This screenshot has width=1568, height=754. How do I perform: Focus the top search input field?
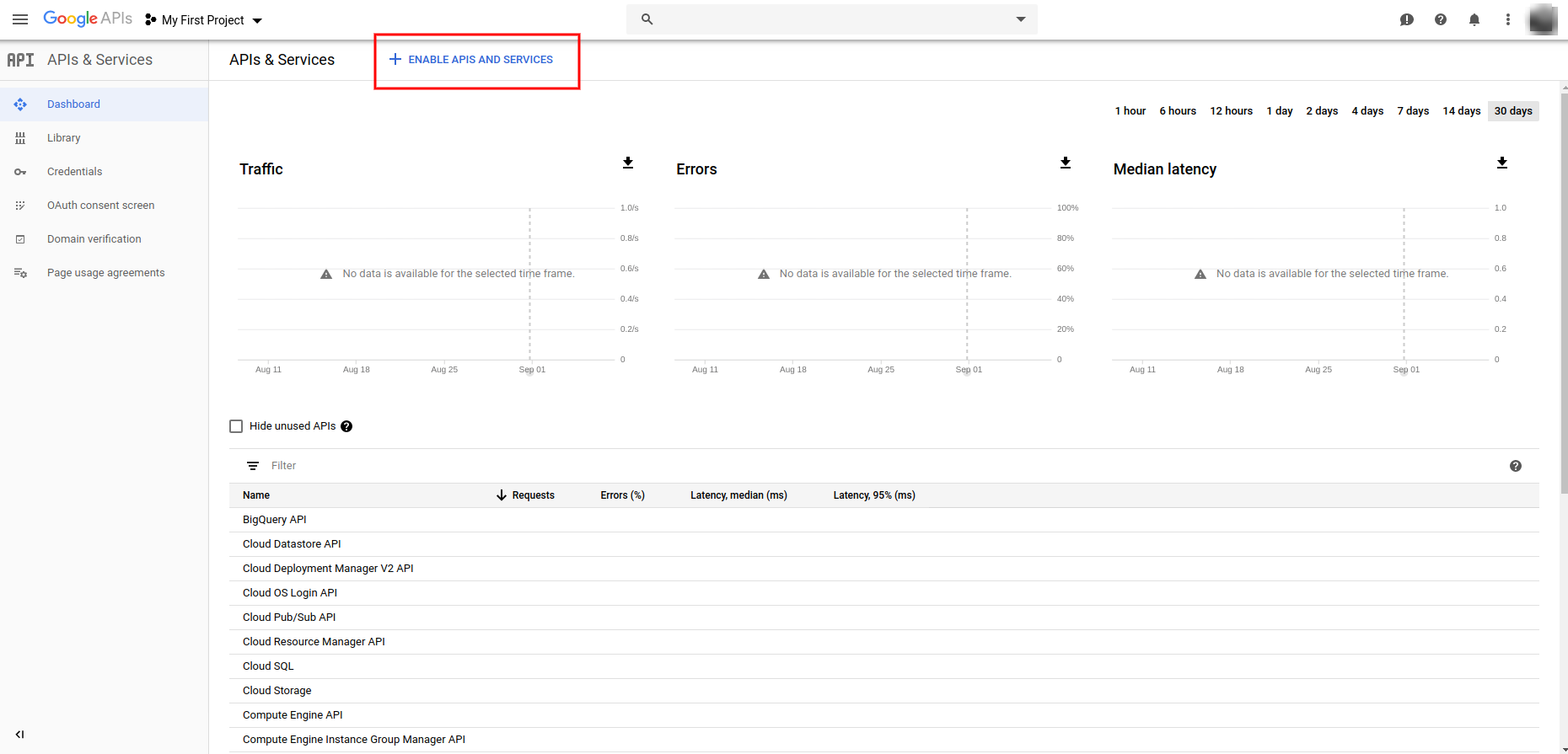point(831,19)
